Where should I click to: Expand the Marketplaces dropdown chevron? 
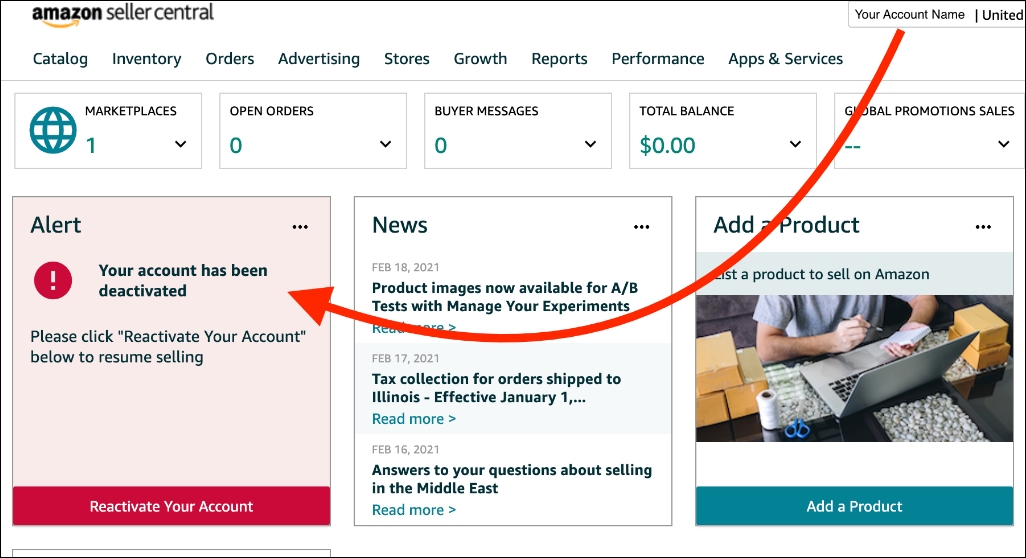[x=181, y=145]
